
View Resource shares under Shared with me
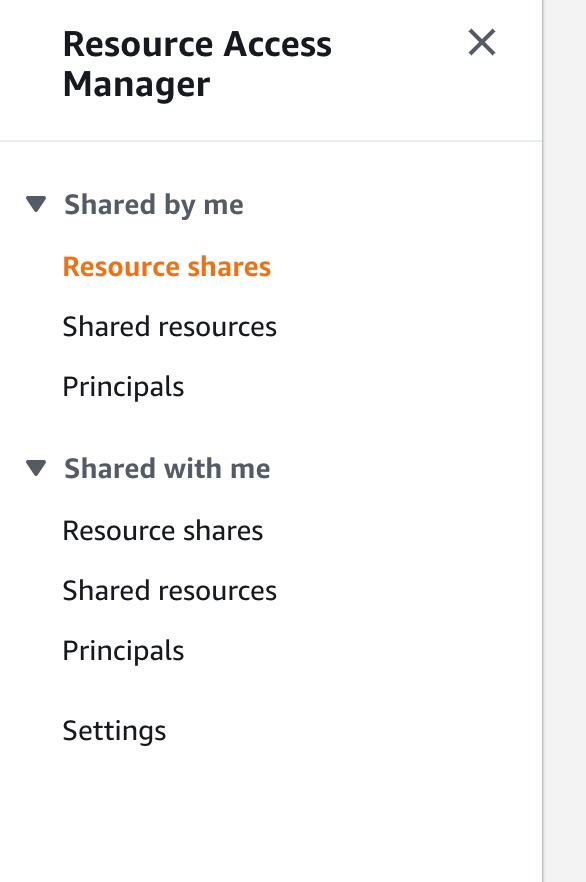click(163, 530)
